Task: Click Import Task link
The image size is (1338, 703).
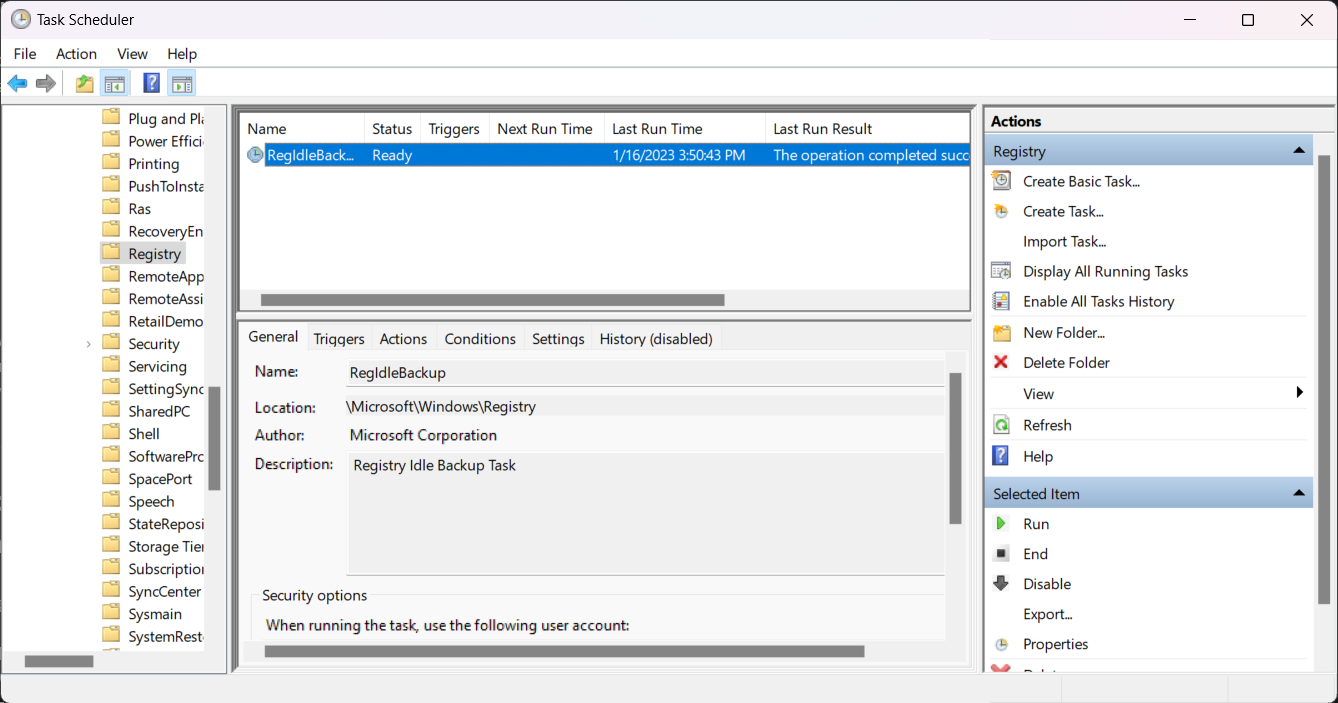Action: [1064, 241]
